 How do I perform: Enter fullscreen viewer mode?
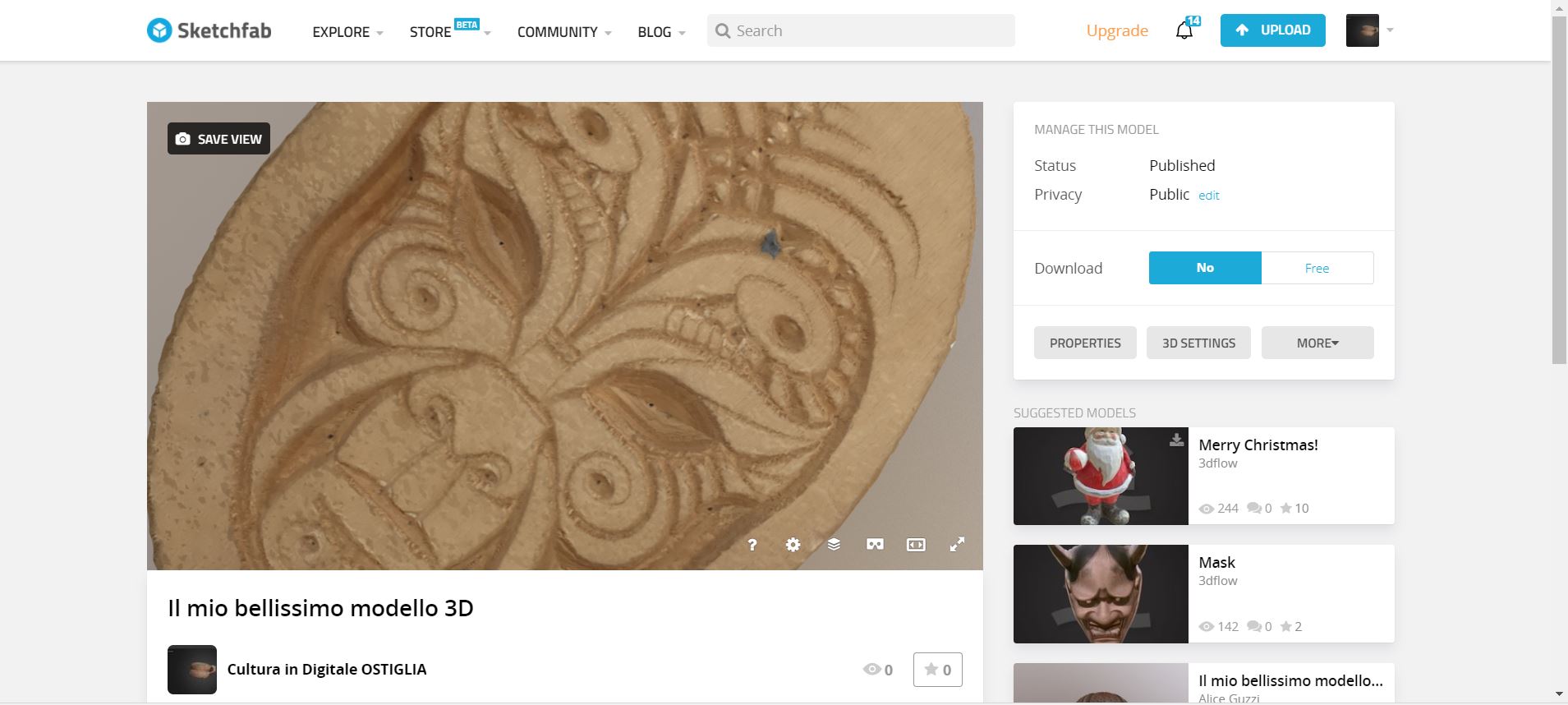[x=957, y=545]
